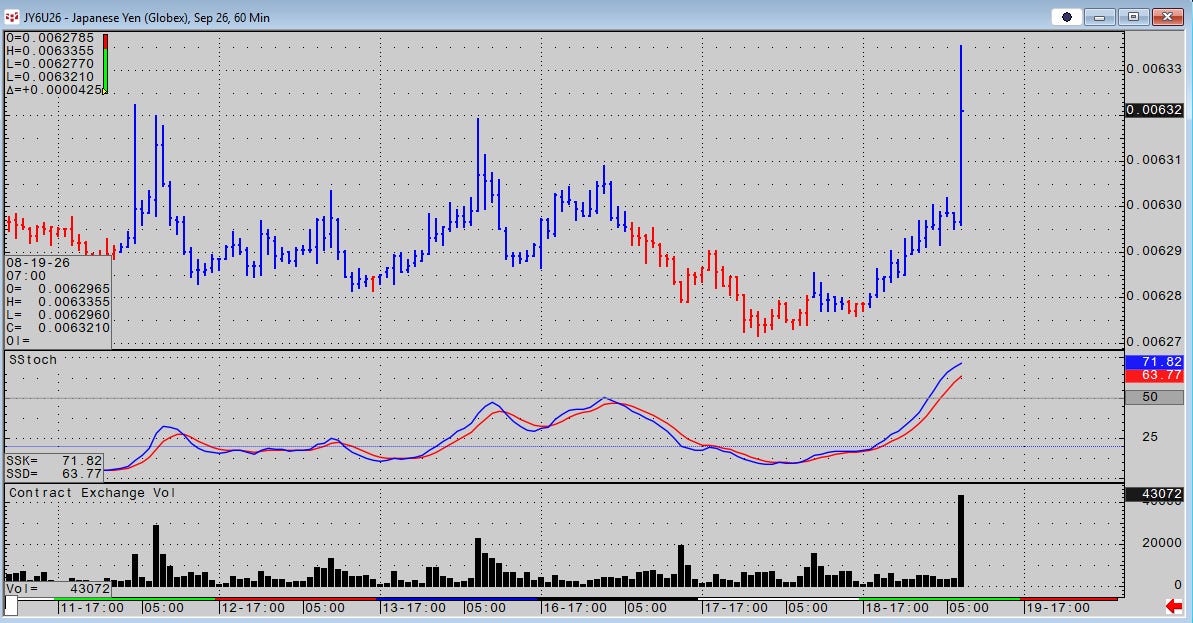This screenshot has height=623, width=1193.
Task: Click the 11-17:00 time axis label
Action: coord(91,608)
